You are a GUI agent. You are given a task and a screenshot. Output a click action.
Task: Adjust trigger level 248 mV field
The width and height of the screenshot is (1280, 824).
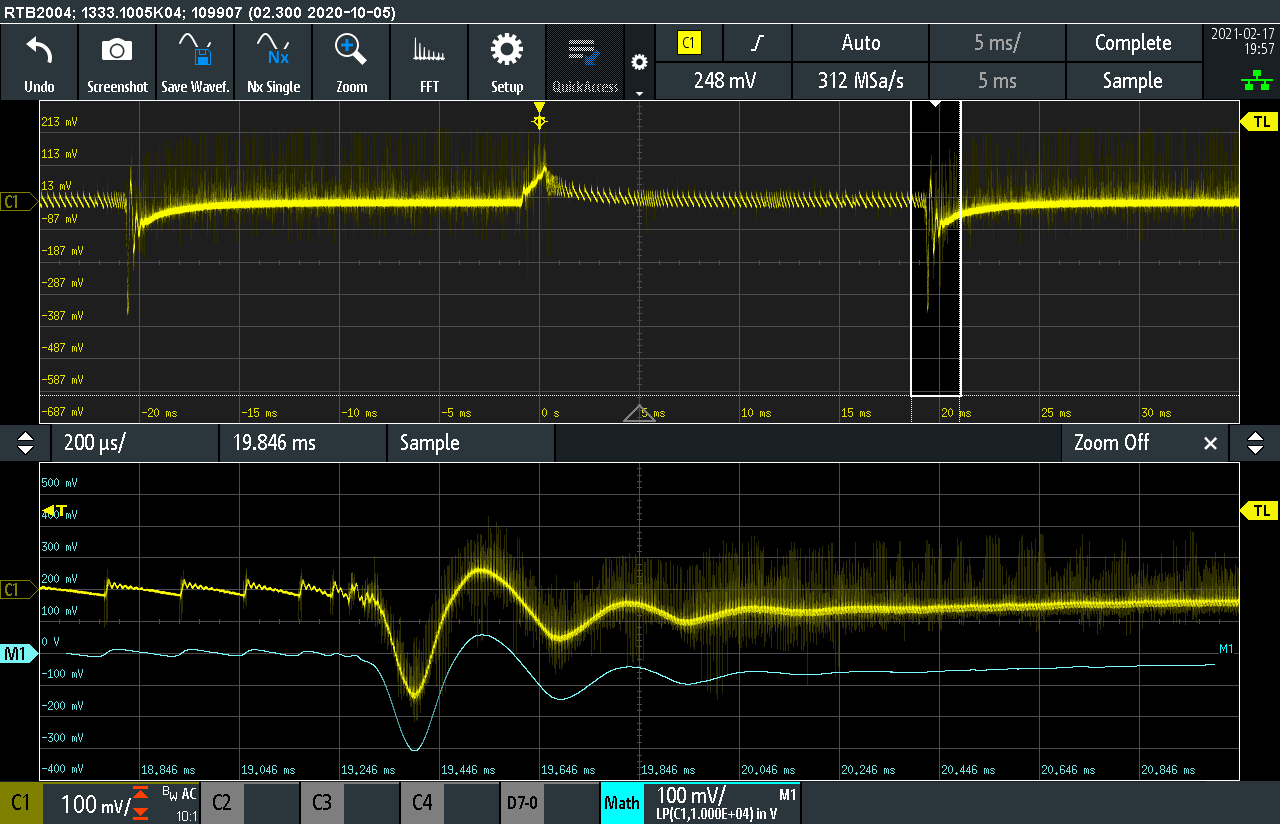click(x=724, y=81)
